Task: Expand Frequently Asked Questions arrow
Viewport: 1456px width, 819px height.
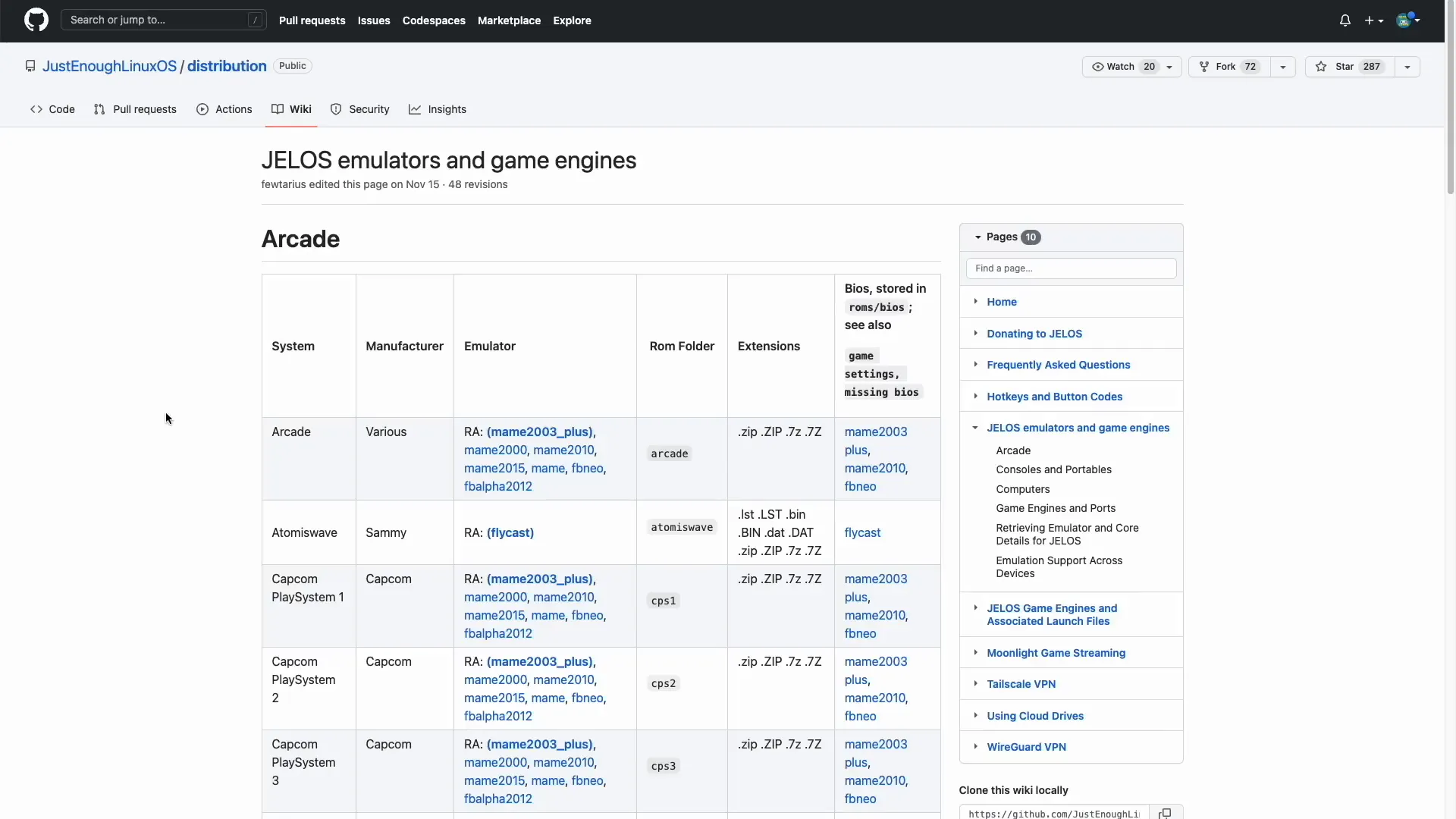Action: [975, 364]
